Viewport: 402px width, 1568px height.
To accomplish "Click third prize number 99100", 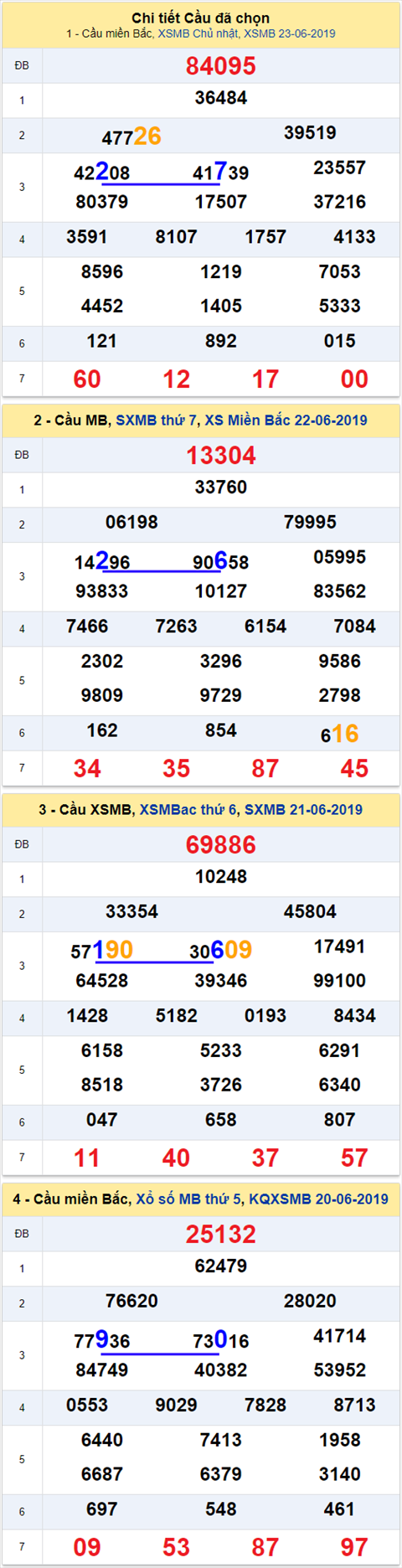I will [x=340, y=981].
